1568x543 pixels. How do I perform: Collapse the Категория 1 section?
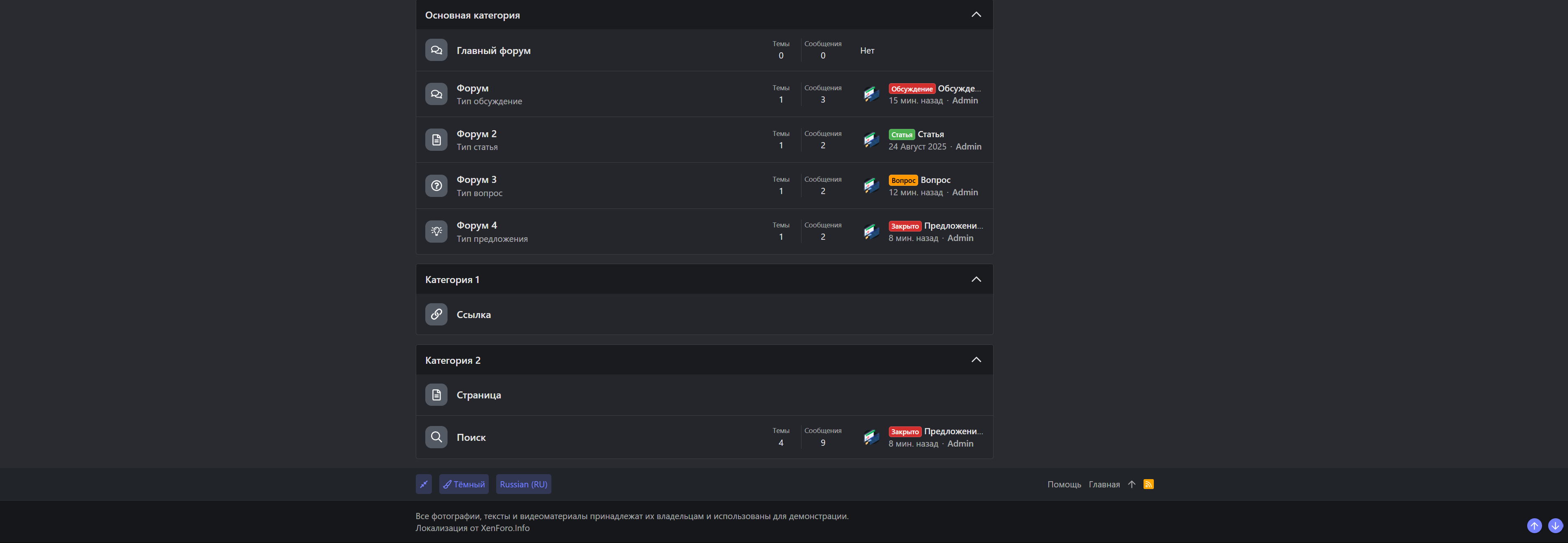(x=976, y=279)
